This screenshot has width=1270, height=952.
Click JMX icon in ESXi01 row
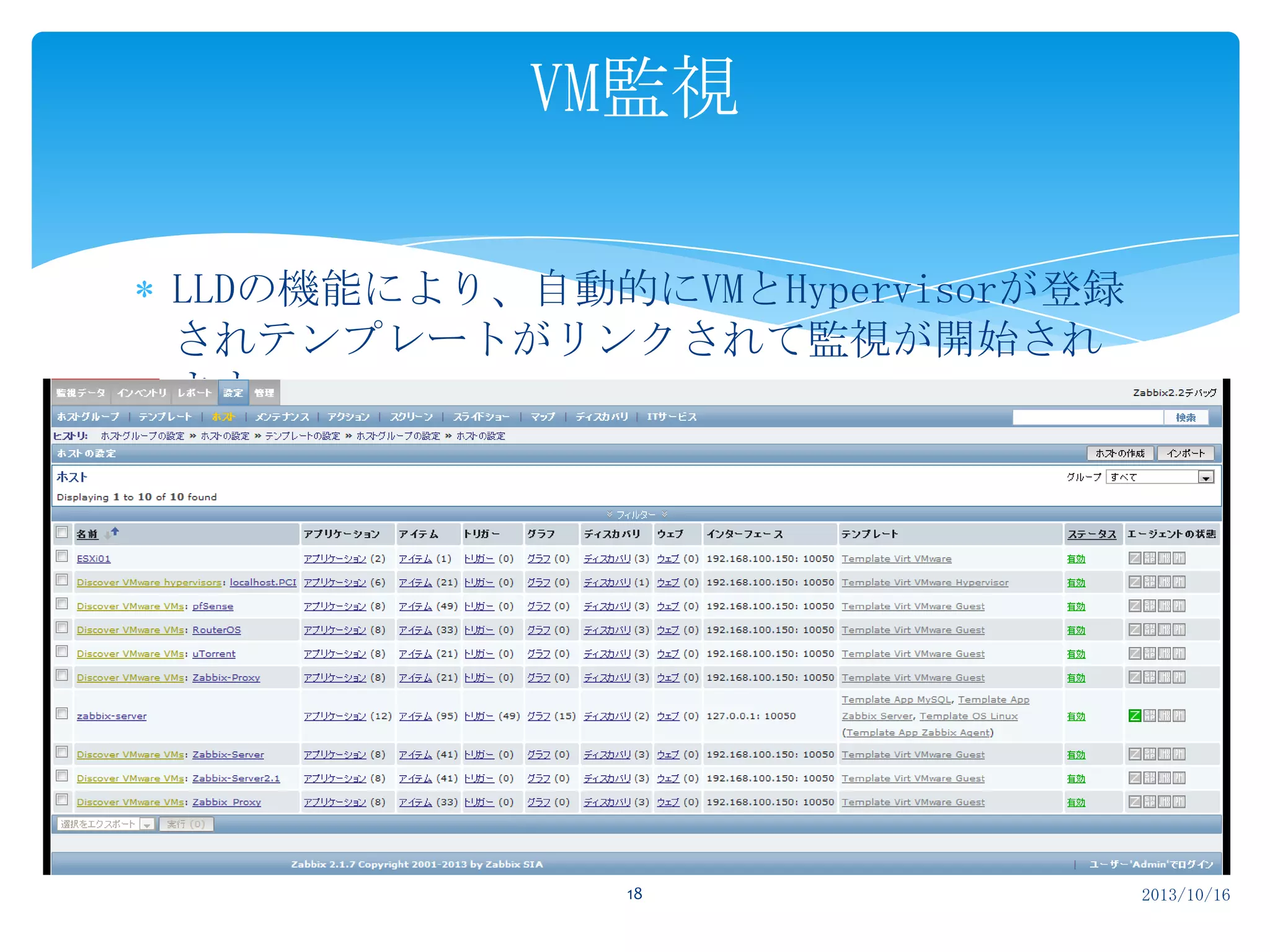click(1164, 558)
